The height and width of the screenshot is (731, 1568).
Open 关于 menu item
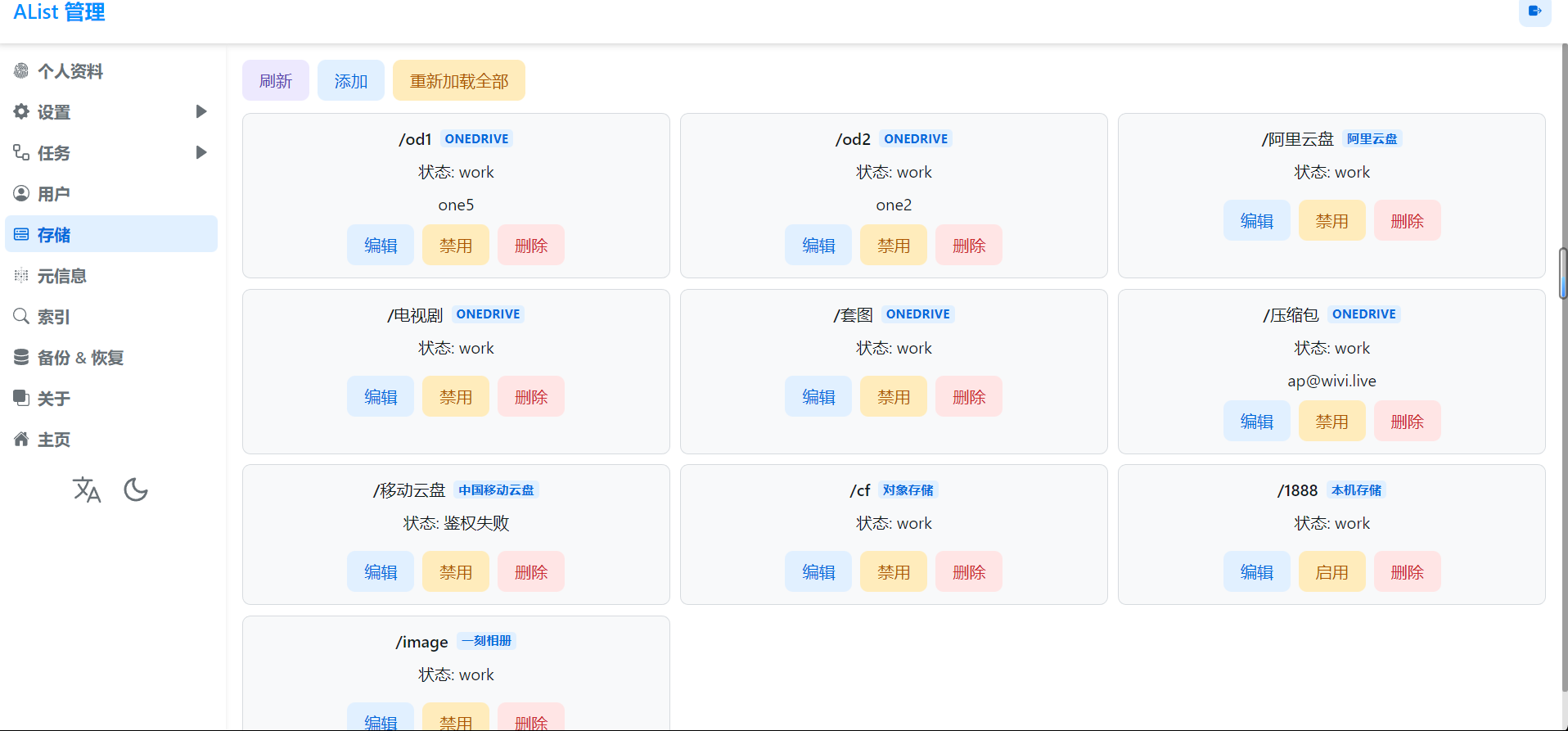[x=111, y=398]
